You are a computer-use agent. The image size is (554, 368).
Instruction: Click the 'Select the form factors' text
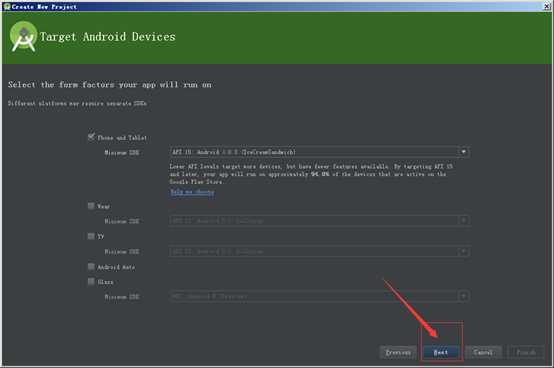(110, 85)
